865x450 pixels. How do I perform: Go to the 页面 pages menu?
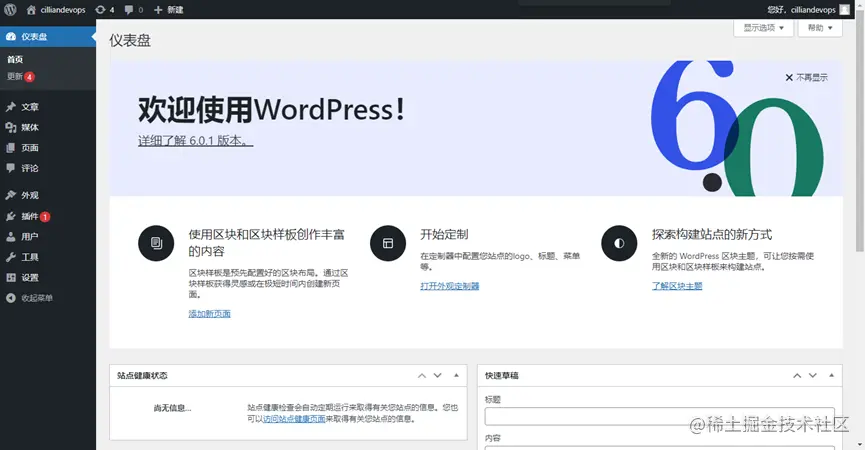click(30, 148)
